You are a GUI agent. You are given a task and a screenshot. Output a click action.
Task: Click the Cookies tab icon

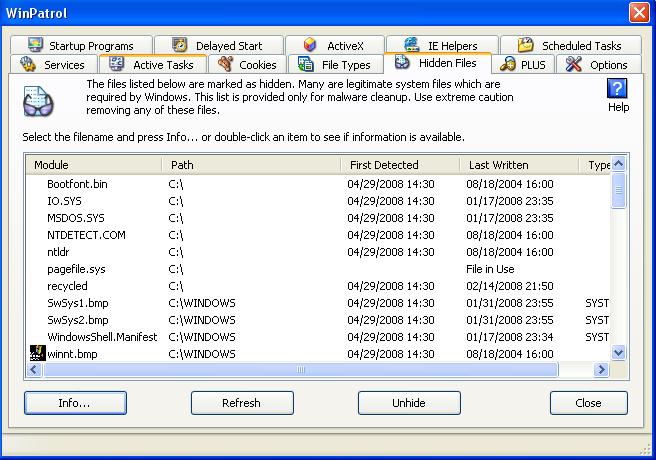226,65
